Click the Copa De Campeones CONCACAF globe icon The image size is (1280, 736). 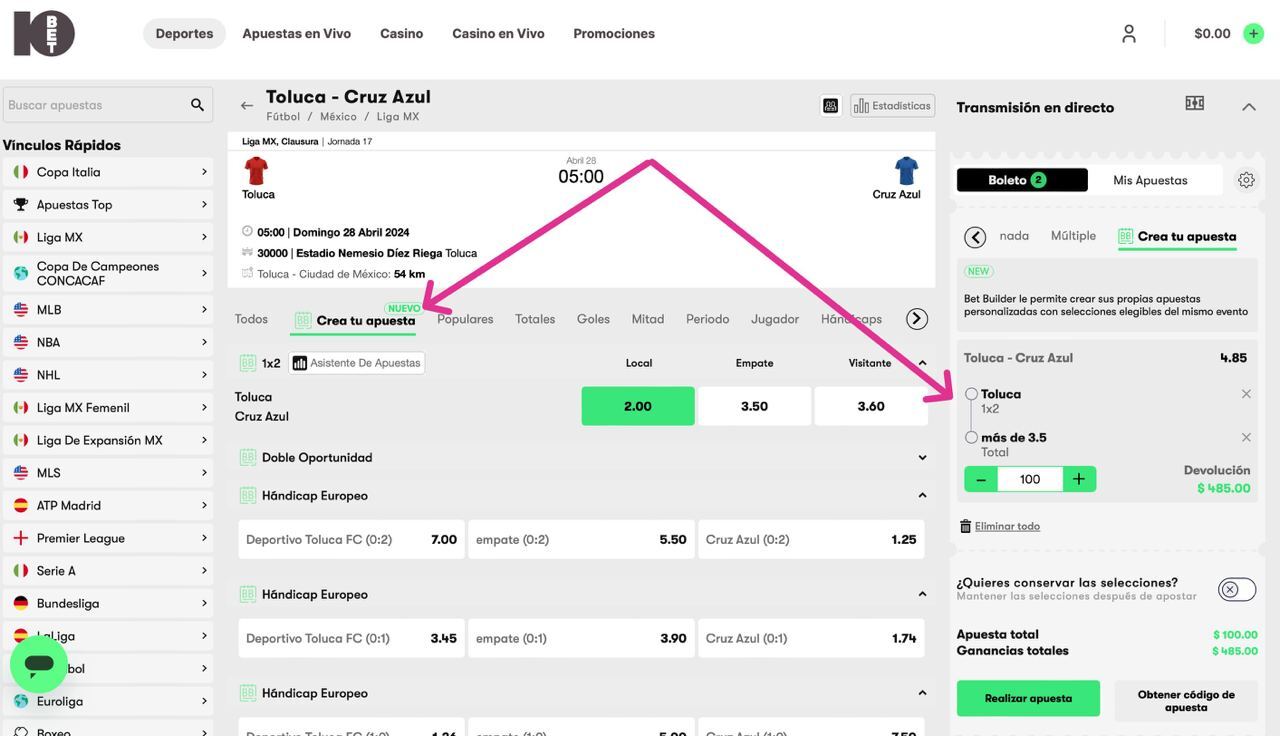(20, 273)
